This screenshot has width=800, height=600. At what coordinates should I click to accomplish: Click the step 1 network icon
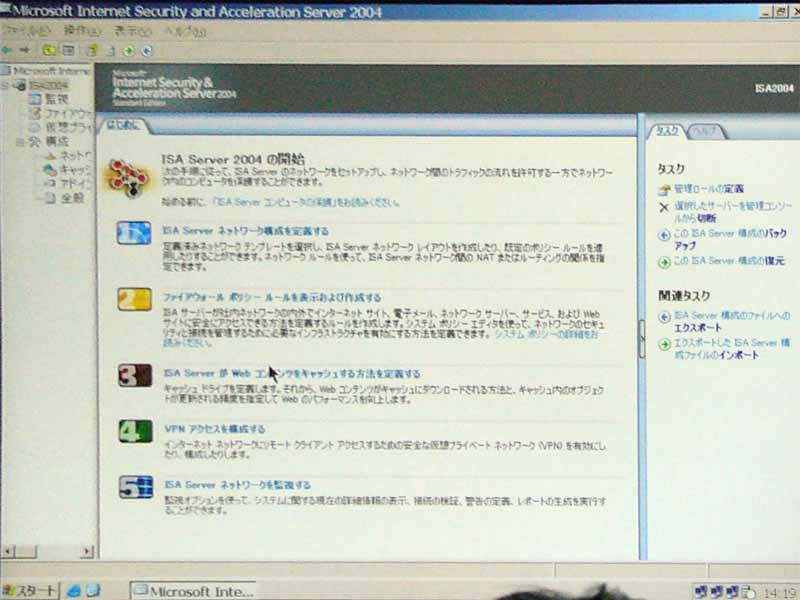tap(134, 233)
